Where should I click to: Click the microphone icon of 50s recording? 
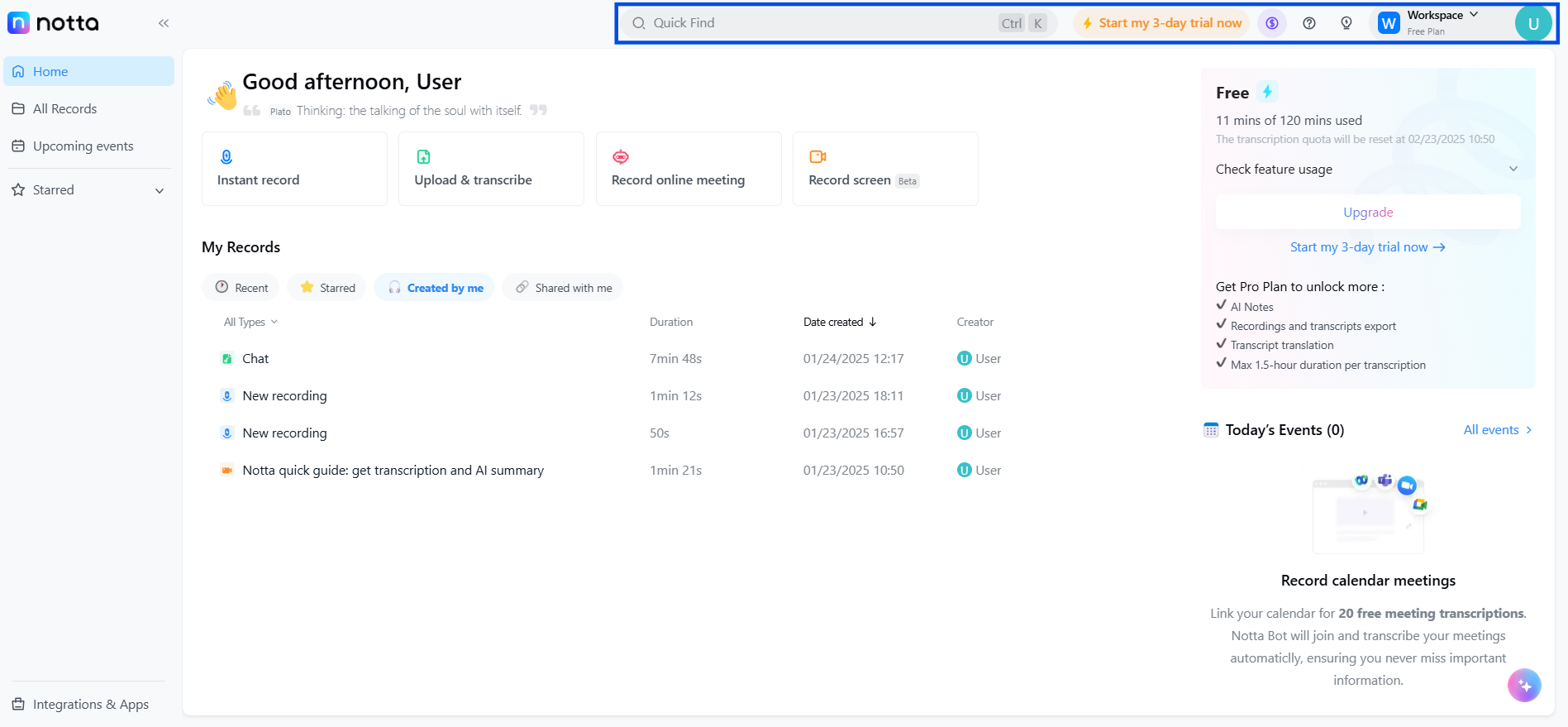pos(226,433)
